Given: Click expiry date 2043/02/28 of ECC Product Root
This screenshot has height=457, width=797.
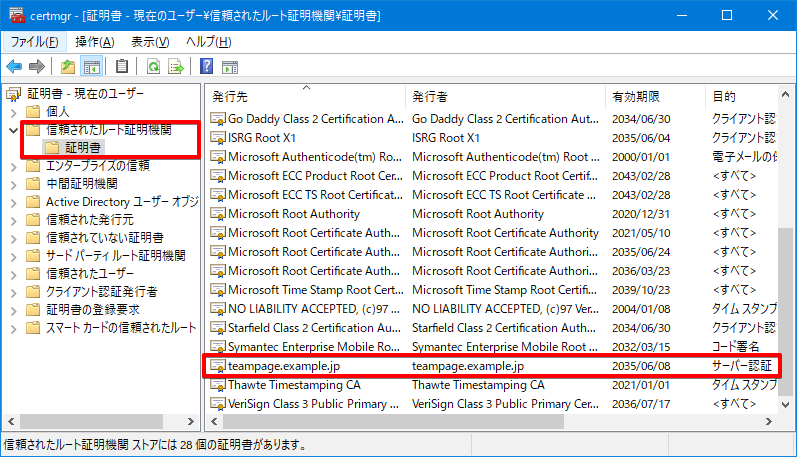Looking at the screenshot, I should point(641,176).
